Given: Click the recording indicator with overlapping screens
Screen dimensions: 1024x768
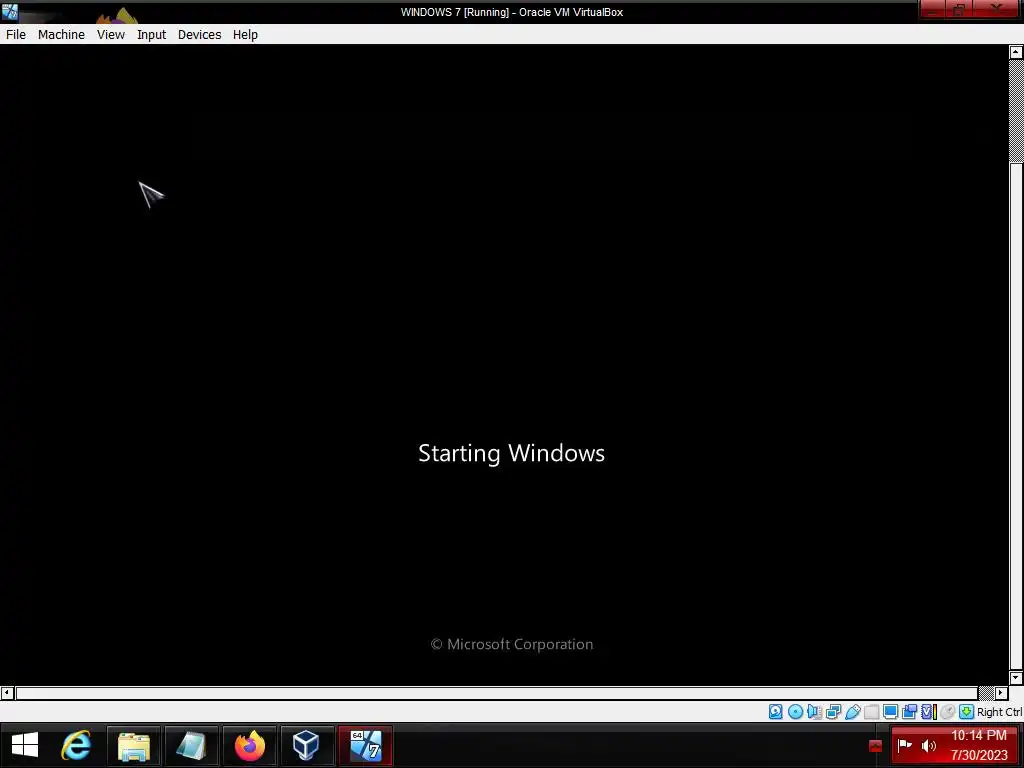Looking at the screenshot, I should pos(909,712).
